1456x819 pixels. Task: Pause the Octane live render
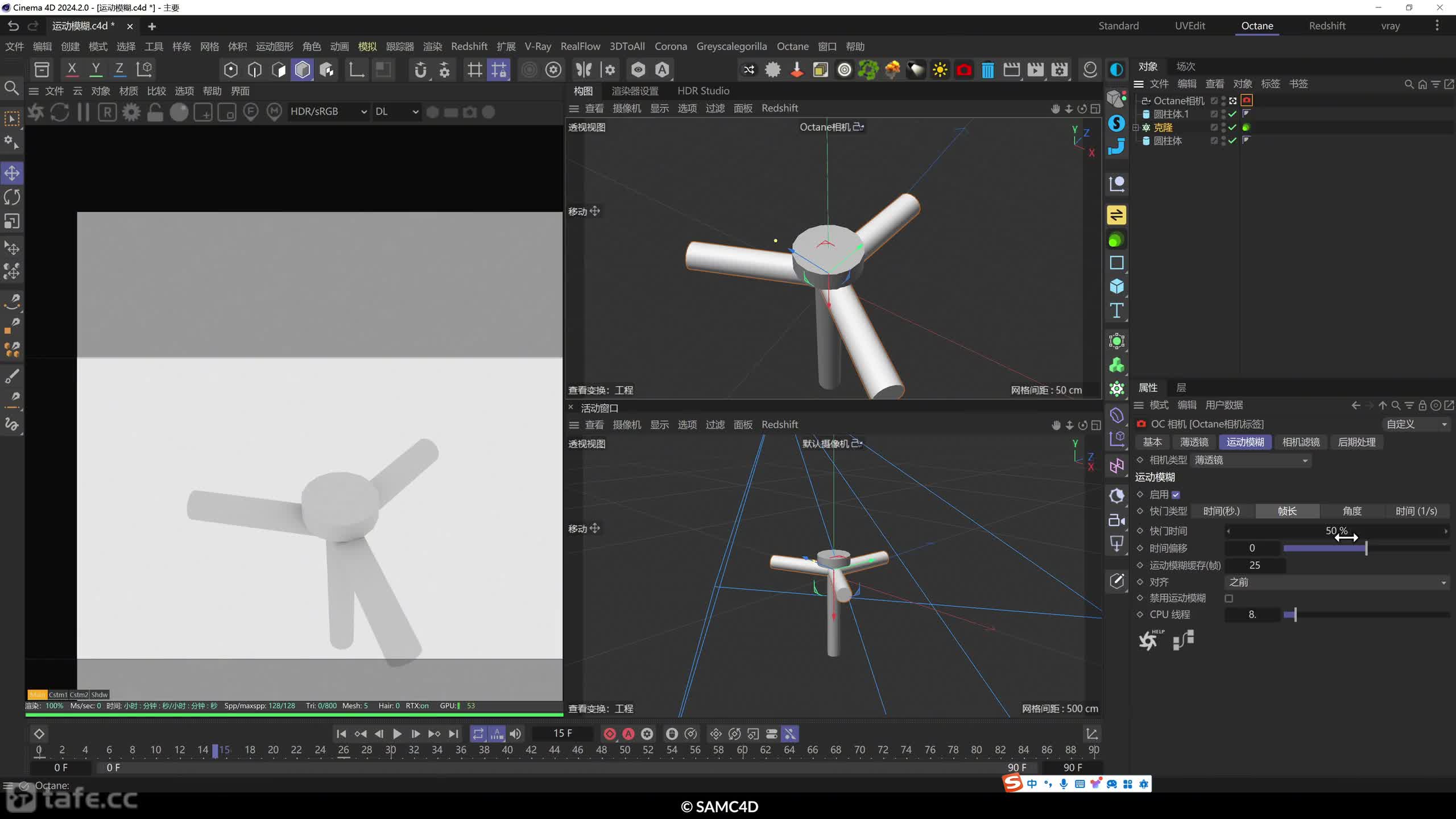tap(84, 112)
